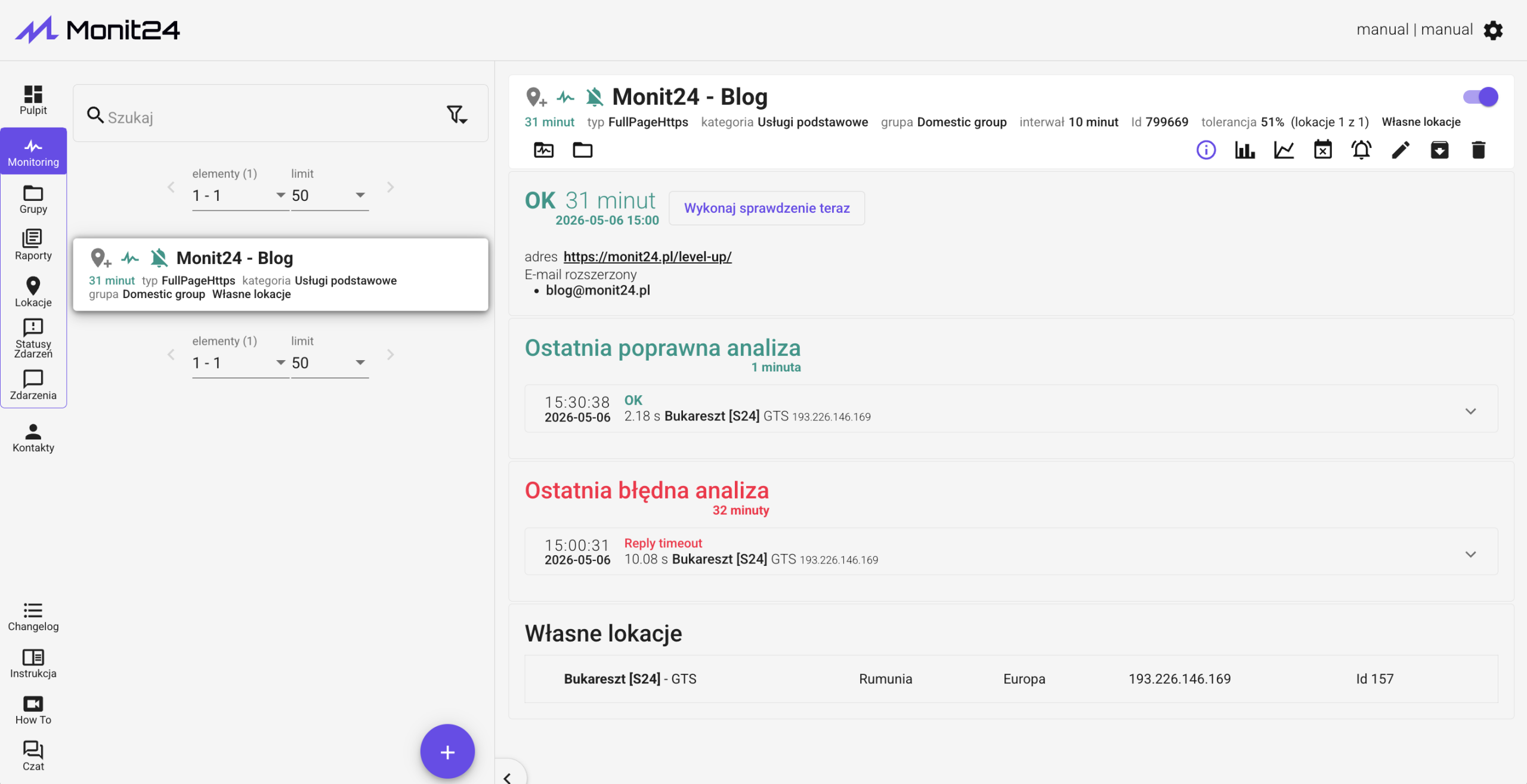Click the folder icon in the detail toolbar

click(583, 150)
